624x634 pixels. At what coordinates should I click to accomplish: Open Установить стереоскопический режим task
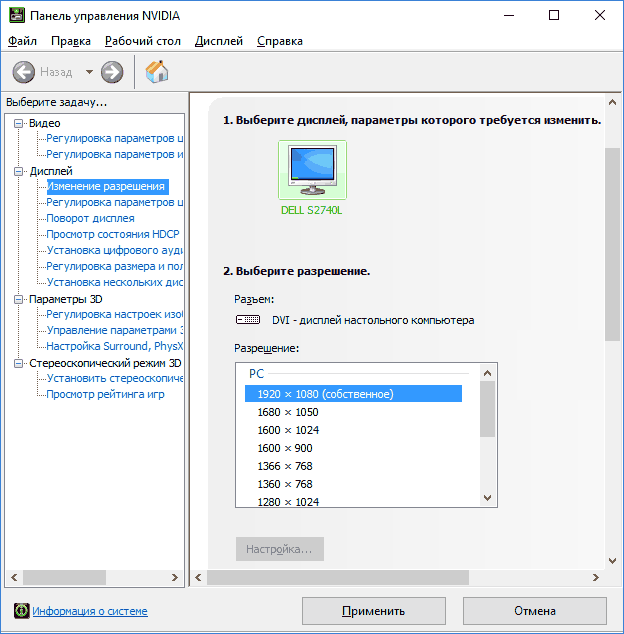[114, 378]
